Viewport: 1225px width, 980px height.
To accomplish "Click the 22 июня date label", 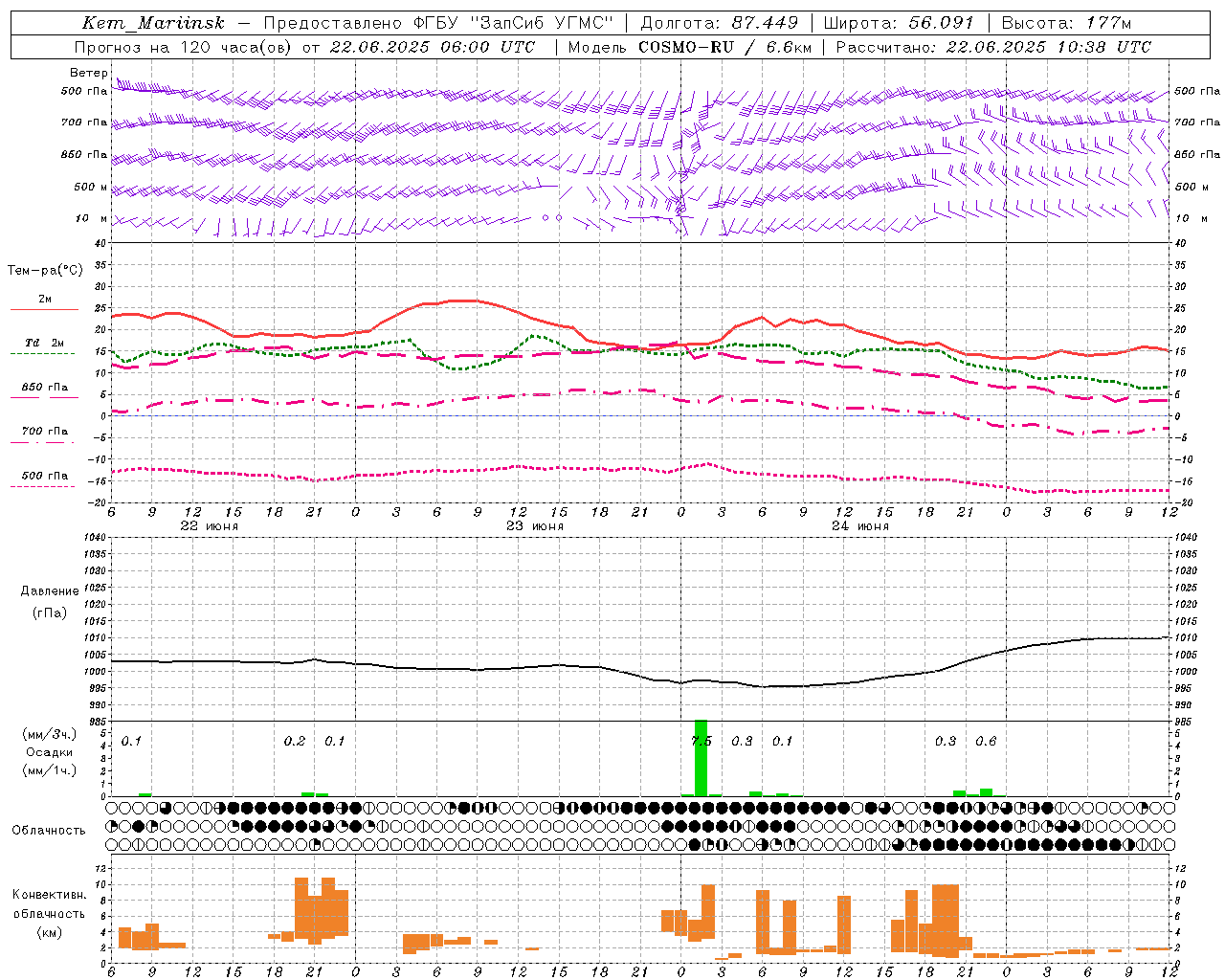I will [x=210, y=526].
